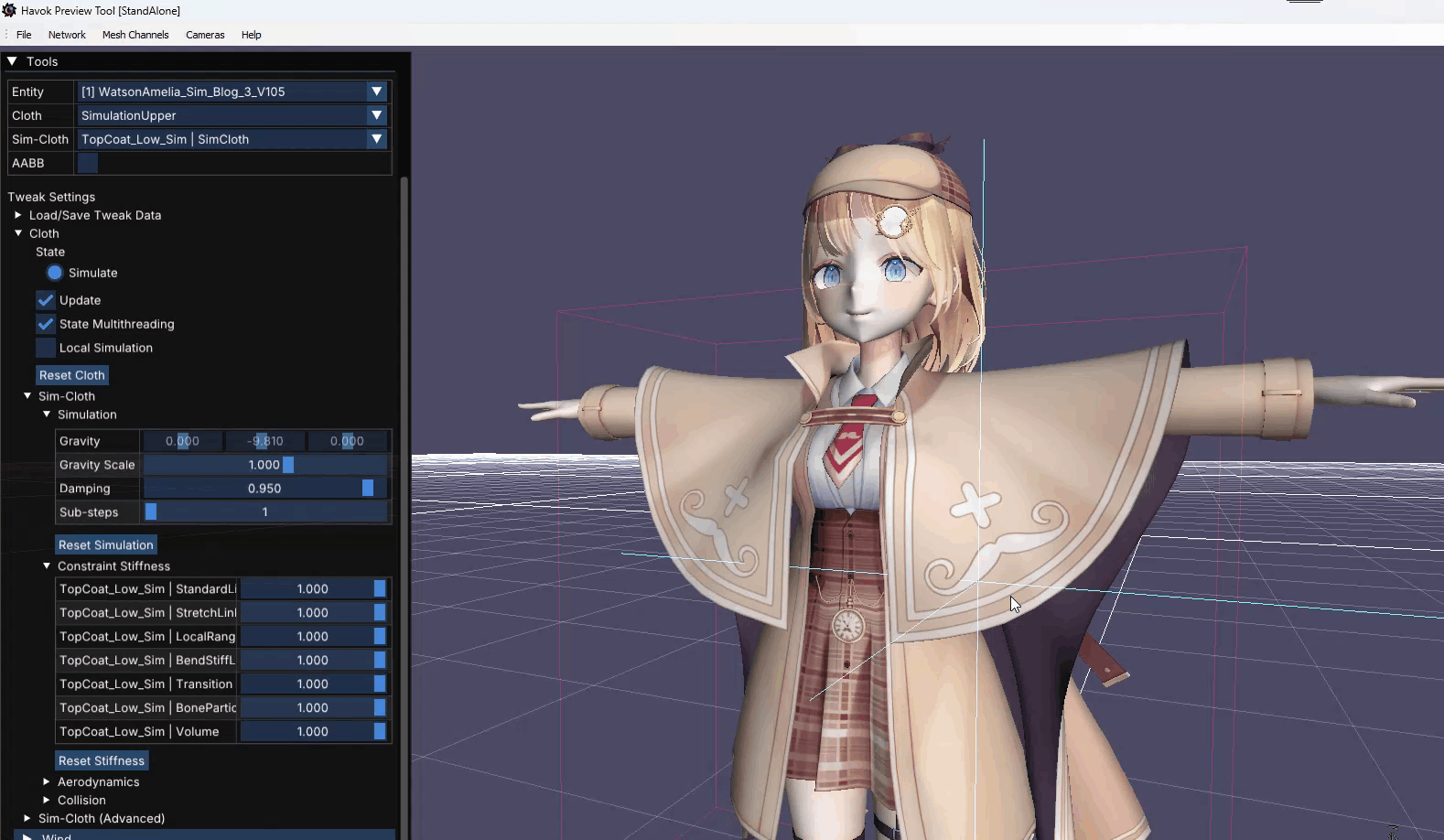1444x840 pixels.
Task: Click Gravity X value field
Action: (x=182, y=441)
